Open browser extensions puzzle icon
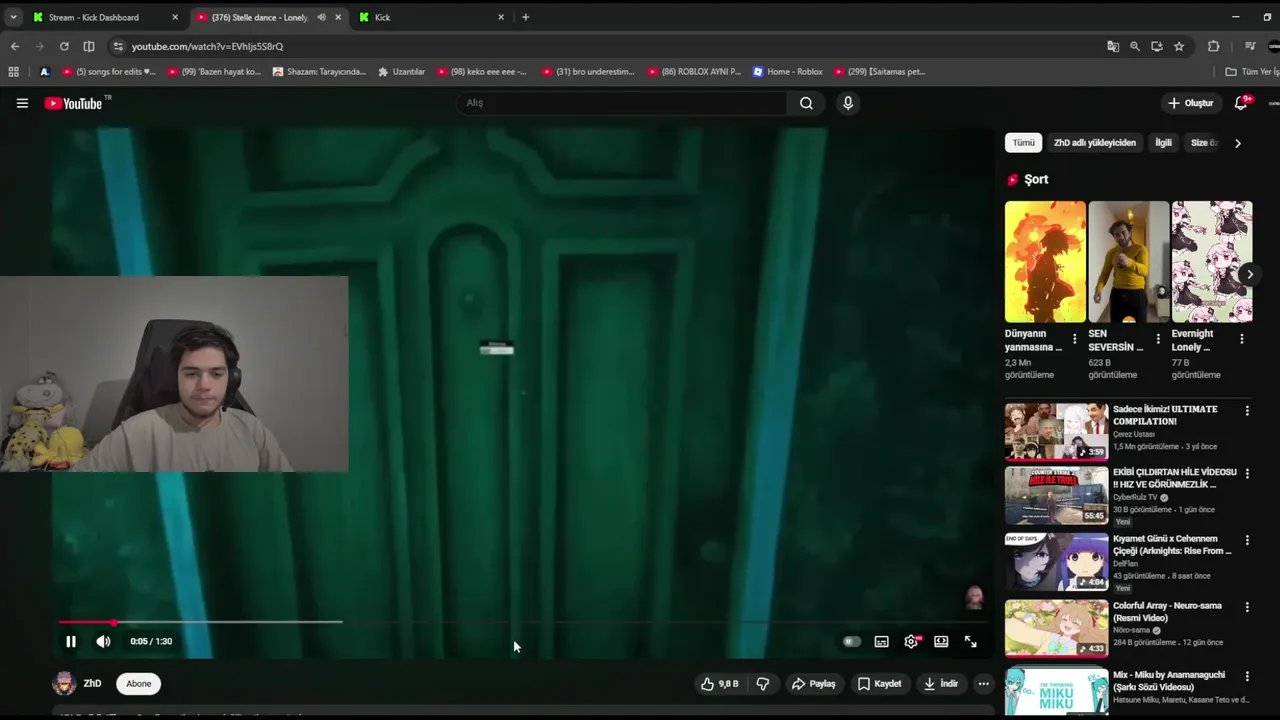1280x720 pixels. coord(1213,46)
